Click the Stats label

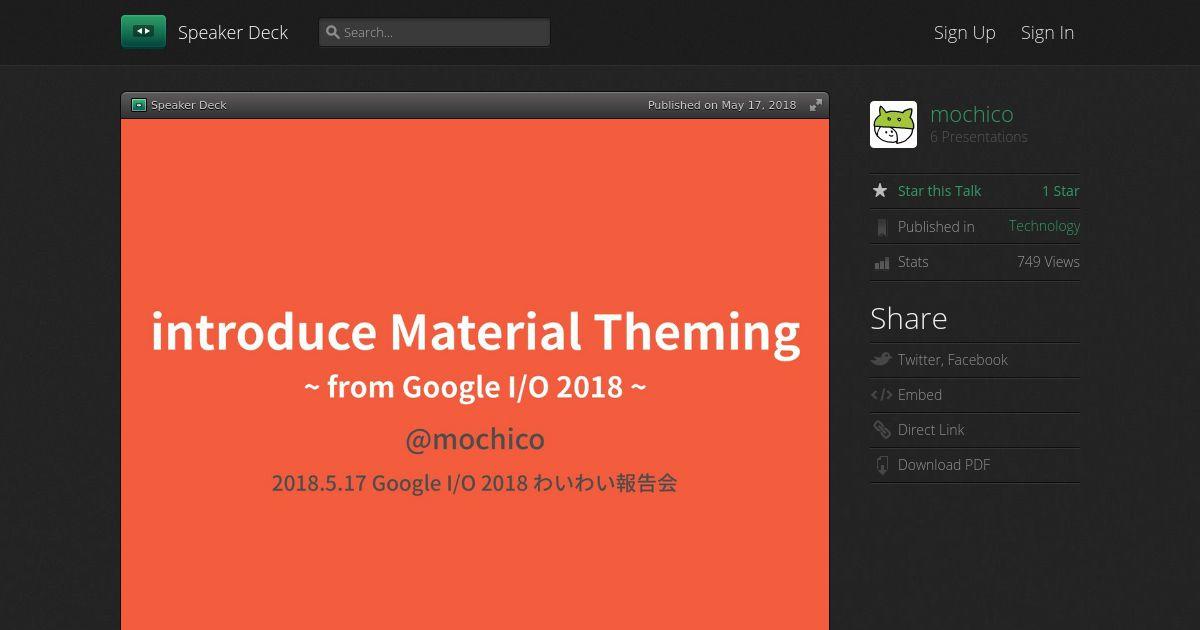click(913, 262)
